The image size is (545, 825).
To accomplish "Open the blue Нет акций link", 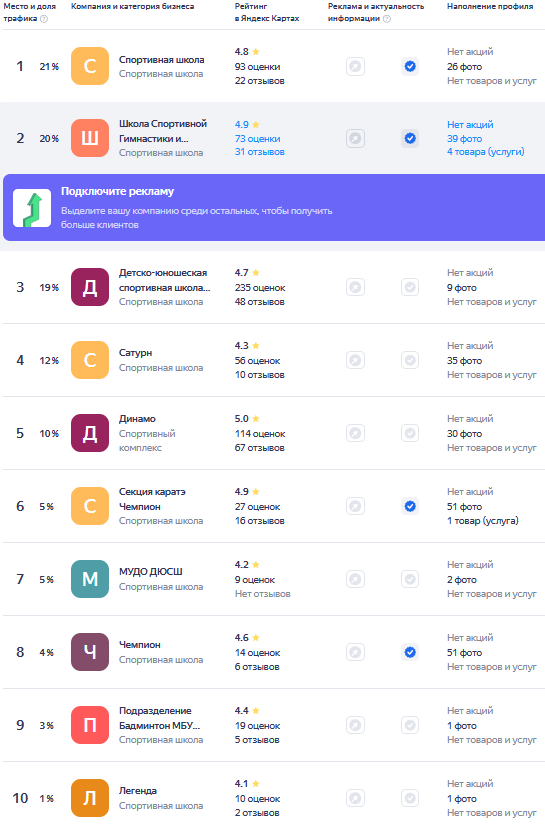I will click(470, 125).
